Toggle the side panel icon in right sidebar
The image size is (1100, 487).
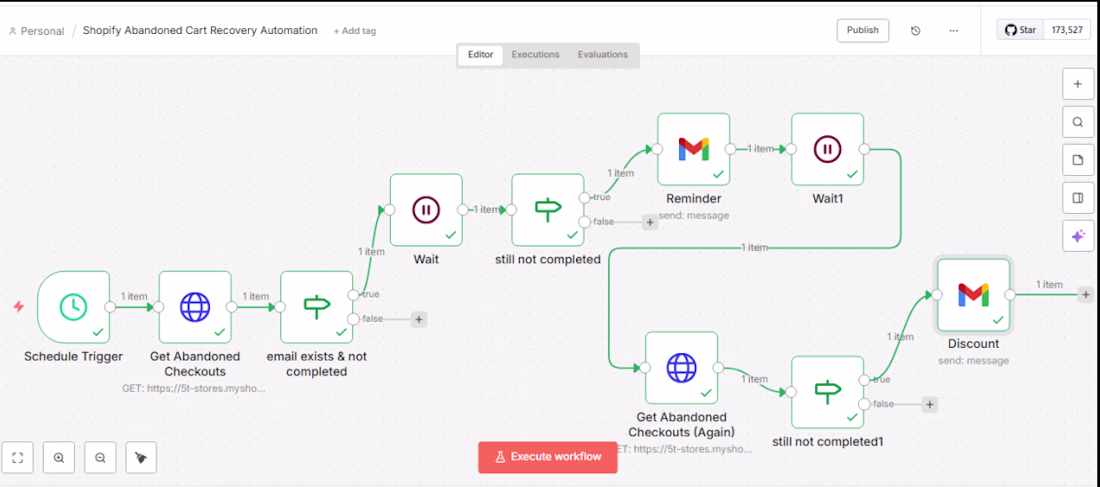(1078, 199)
